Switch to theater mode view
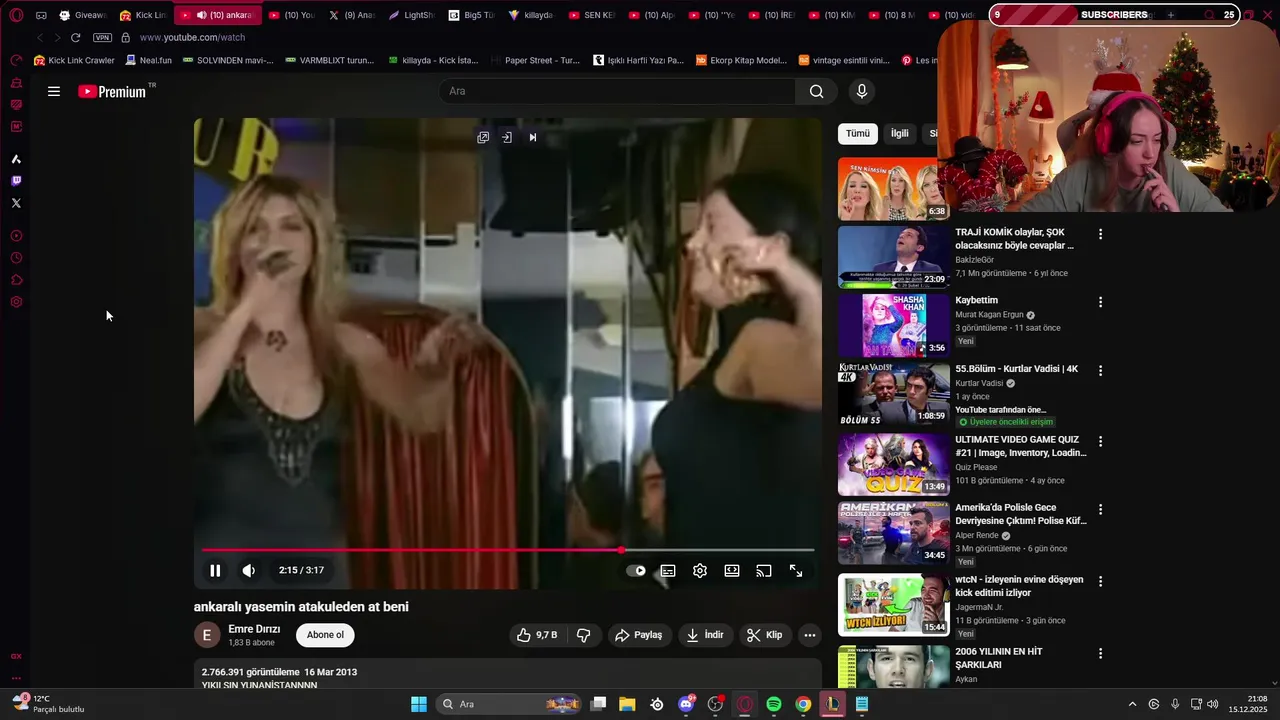This screenshot has height=720, width=1280. click(732, 571)
